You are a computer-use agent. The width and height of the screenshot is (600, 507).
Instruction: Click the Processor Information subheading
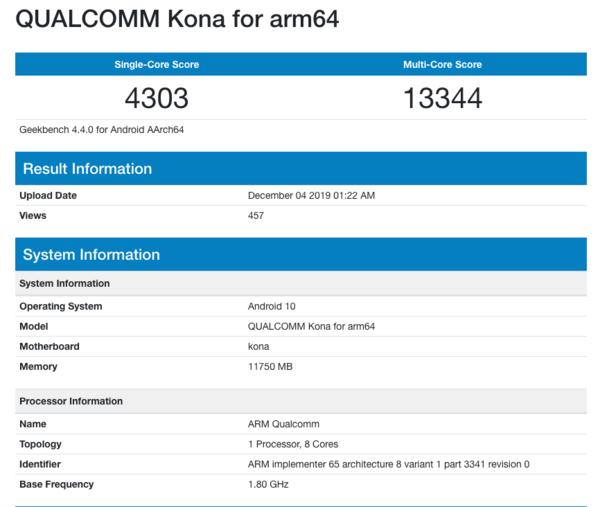pyautogui.click(x=71, y=401)
